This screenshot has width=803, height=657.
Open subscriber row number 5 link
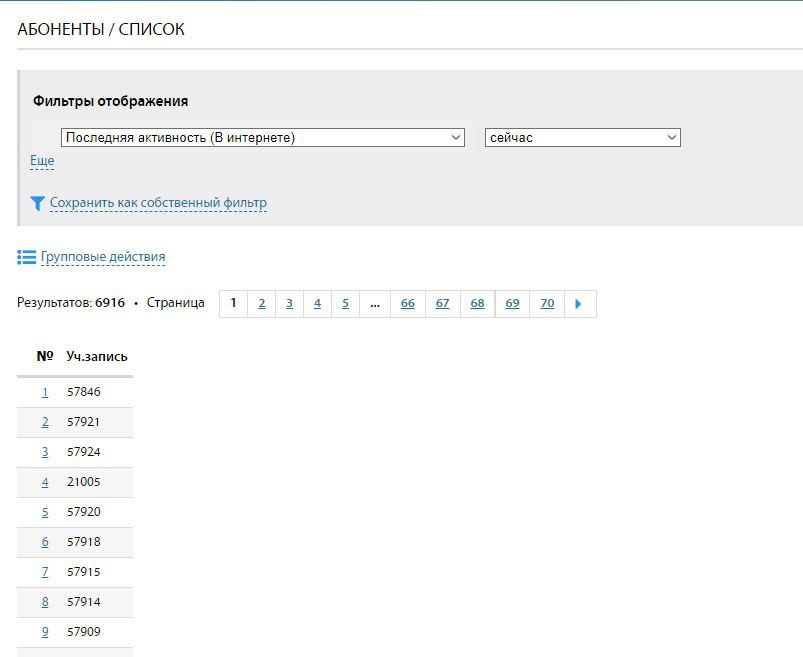tap(45, 512)
